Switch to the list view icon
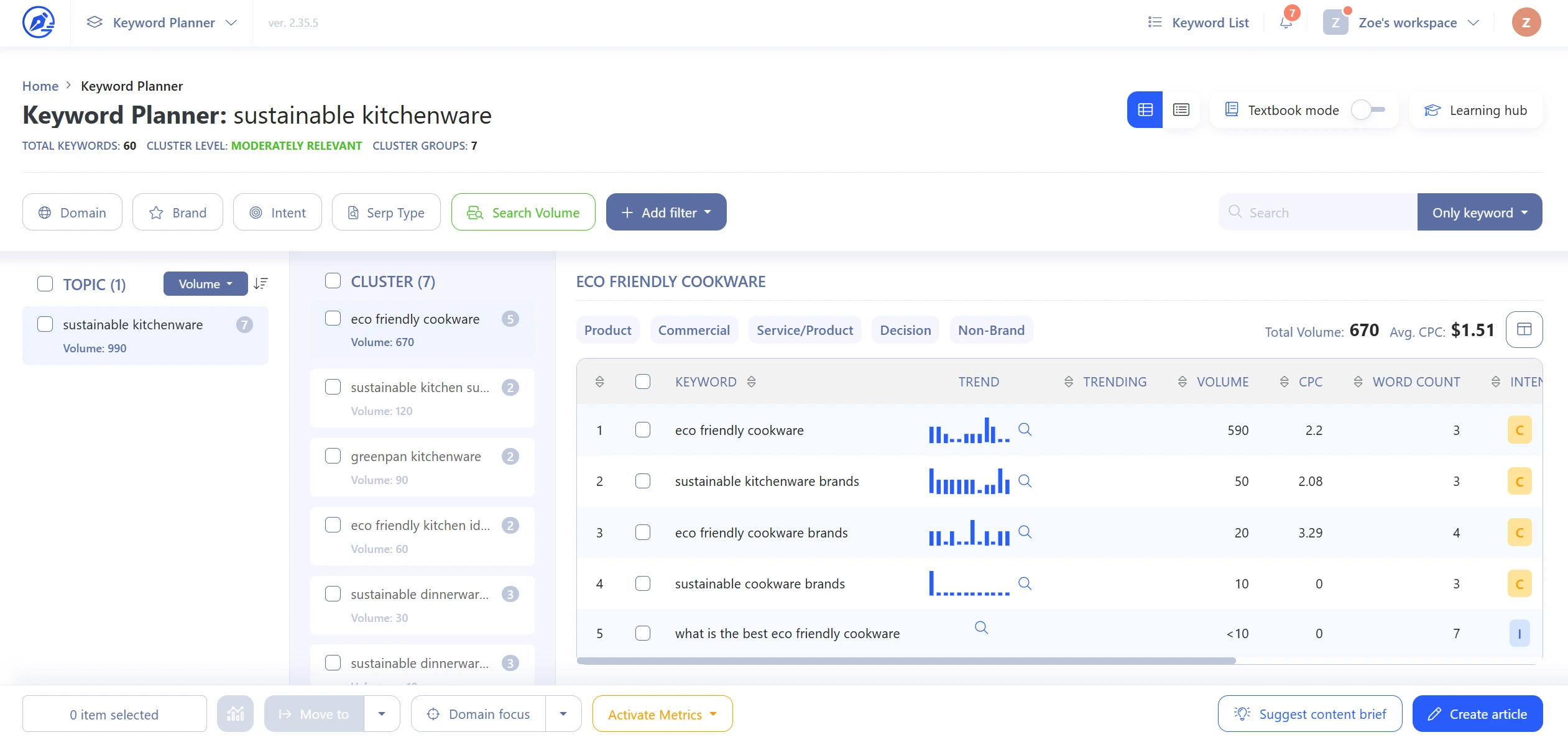This screenshot has width=1568, height=740. [1181, 110]
